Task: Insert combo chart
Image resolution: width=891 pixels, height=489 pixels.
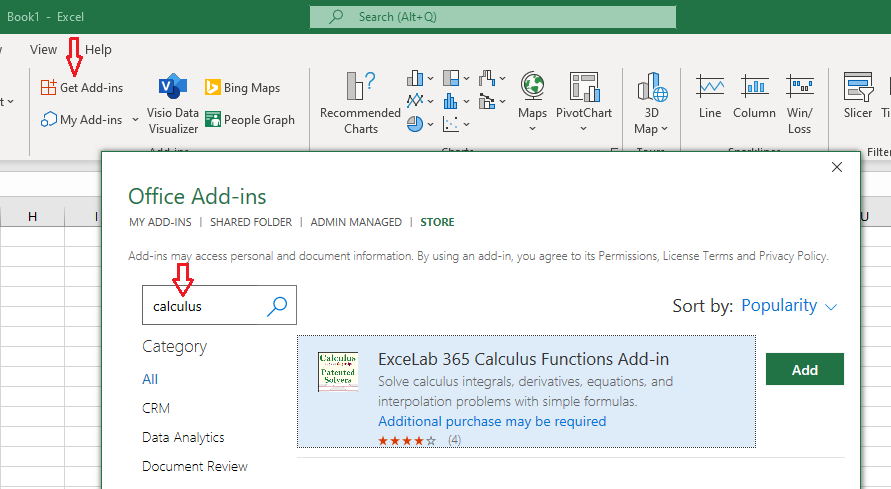Action: [x=487, y=101]
